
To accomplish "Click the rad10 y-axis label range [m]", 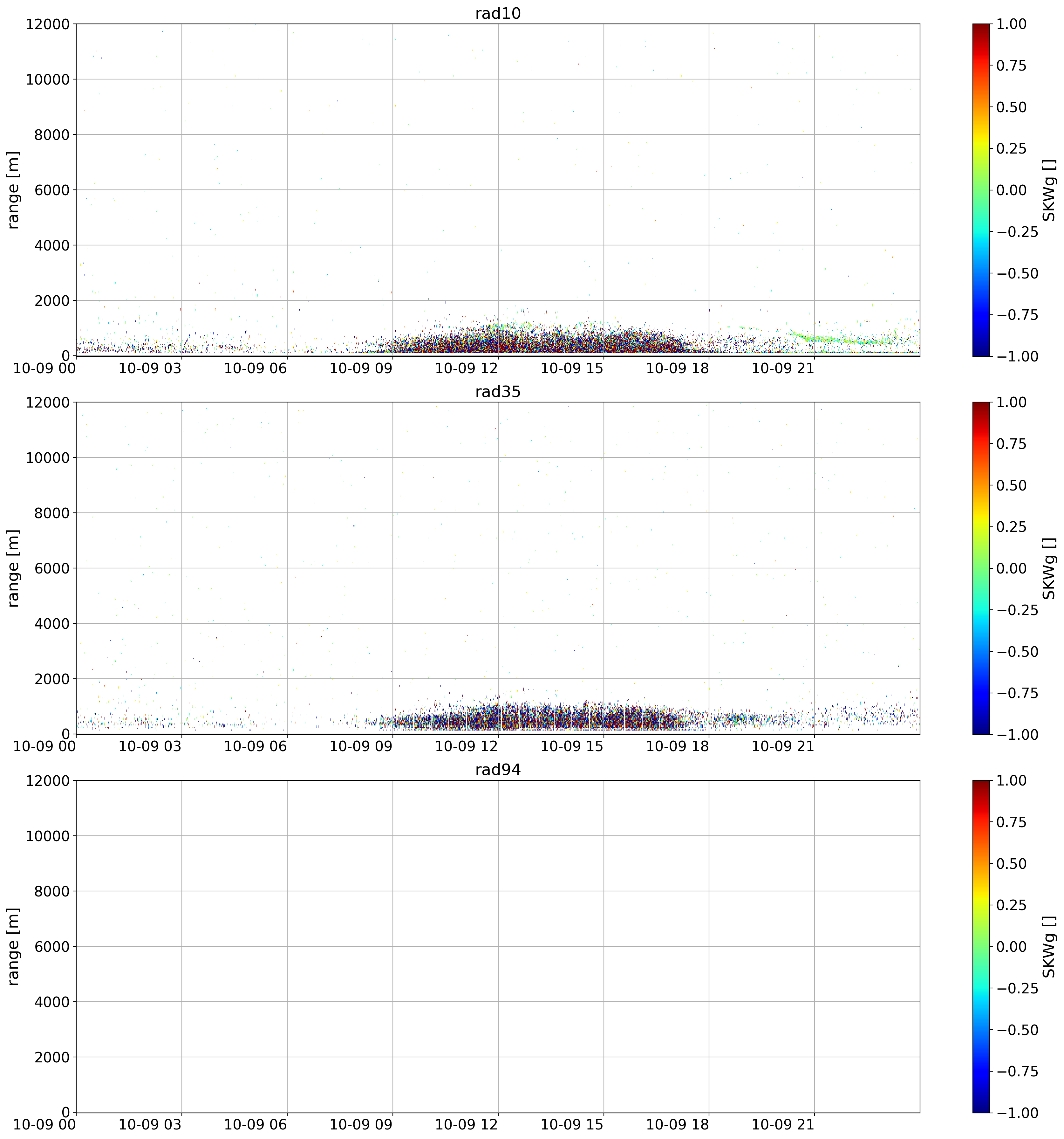I will 13,190.
